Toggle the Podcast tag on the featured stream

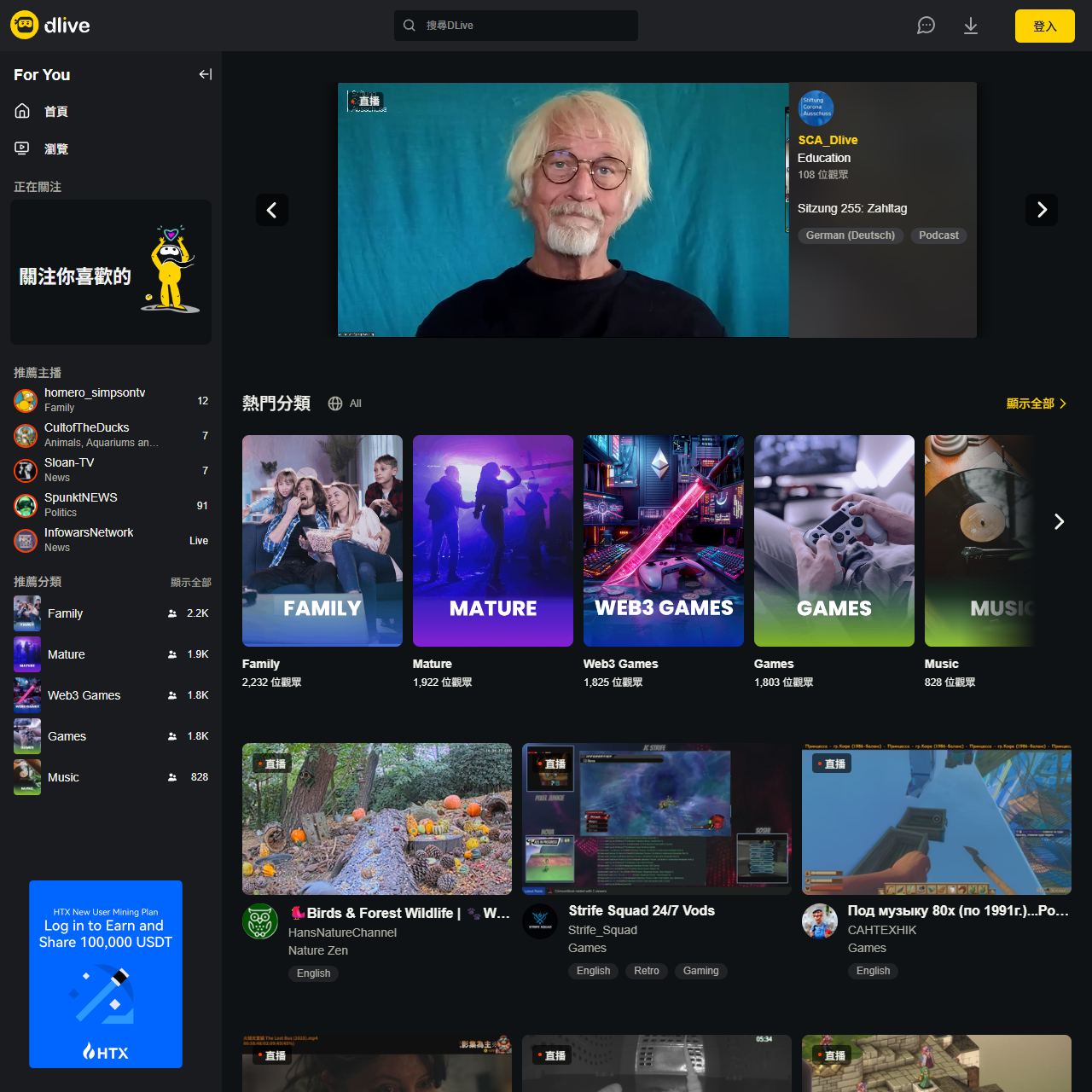click(x=938, y=235)
